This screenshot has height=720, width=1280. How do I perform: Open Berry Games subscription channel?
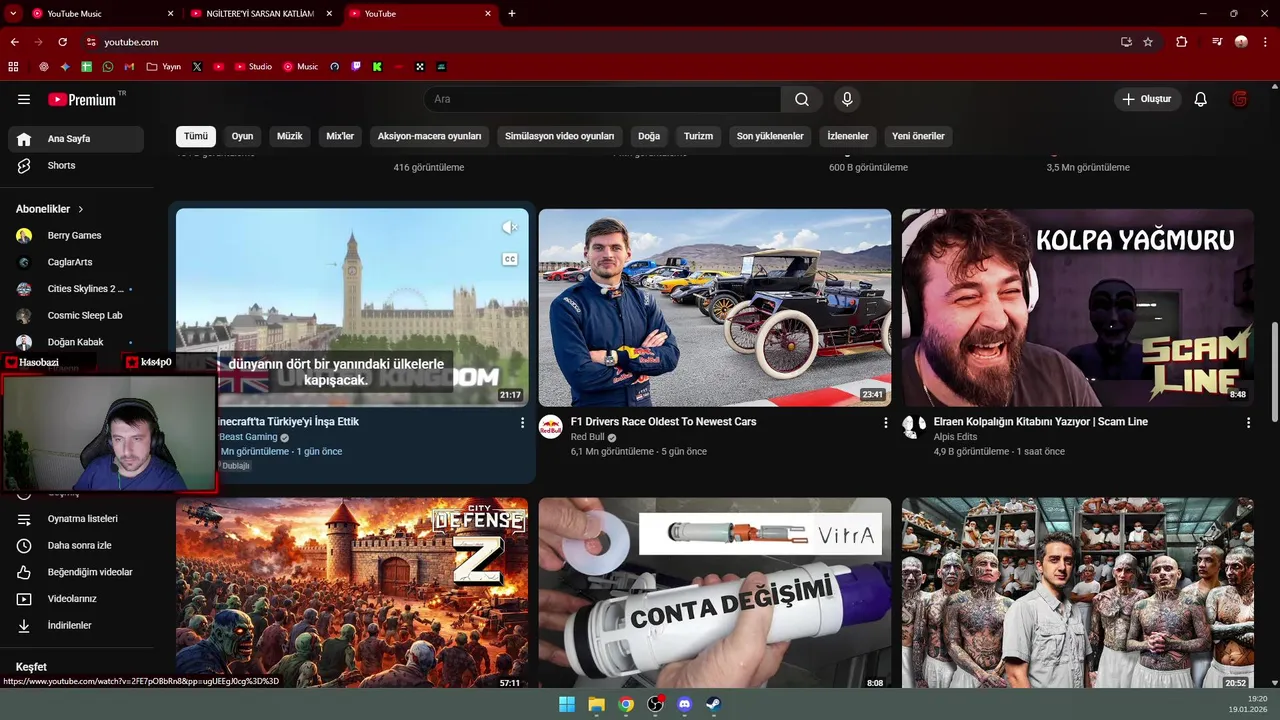point(76,236)
